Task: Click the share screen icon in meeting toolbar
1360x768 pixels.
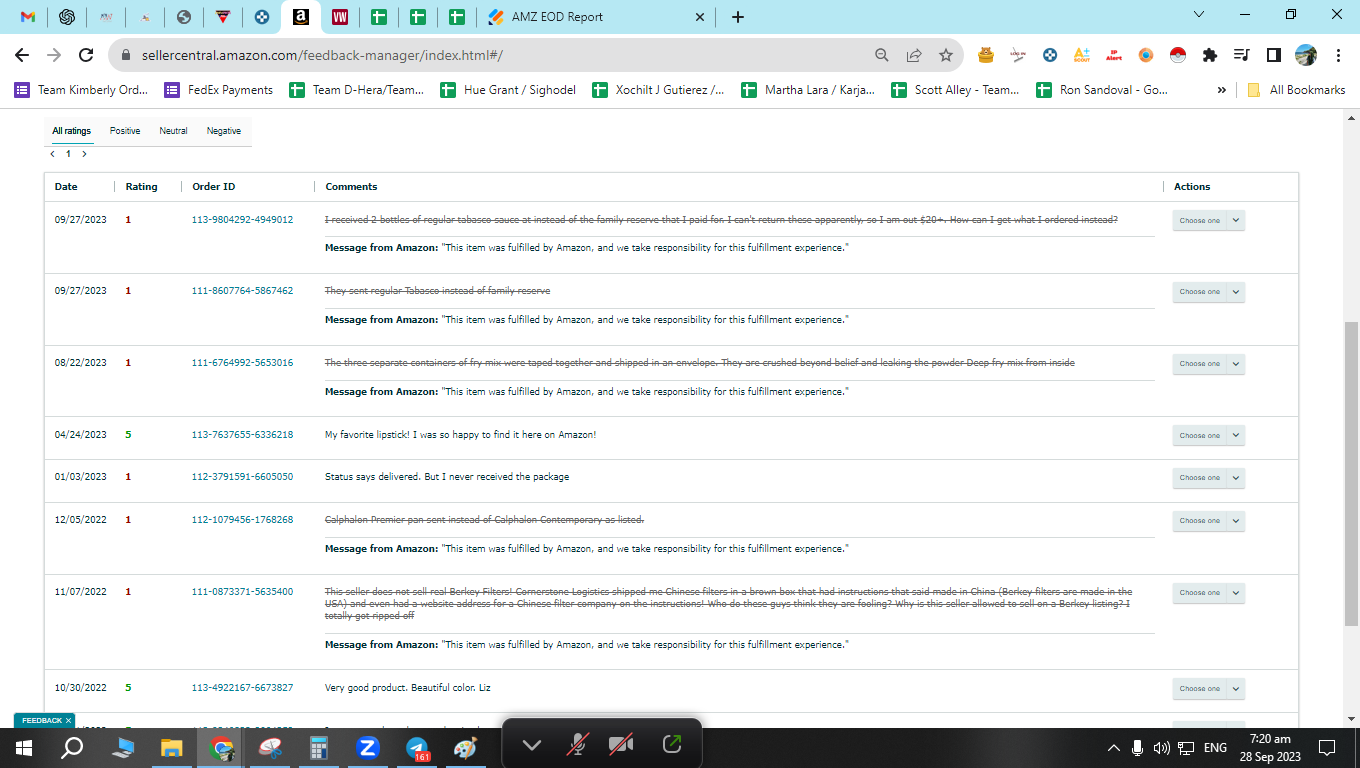Action: click(672, 744)
